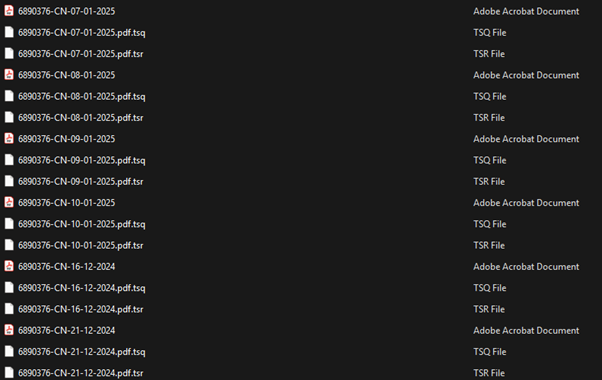
Task: Select file 6890376-CN-09-01-2025.pdf.tsq
Action: [x=82, y=160]
